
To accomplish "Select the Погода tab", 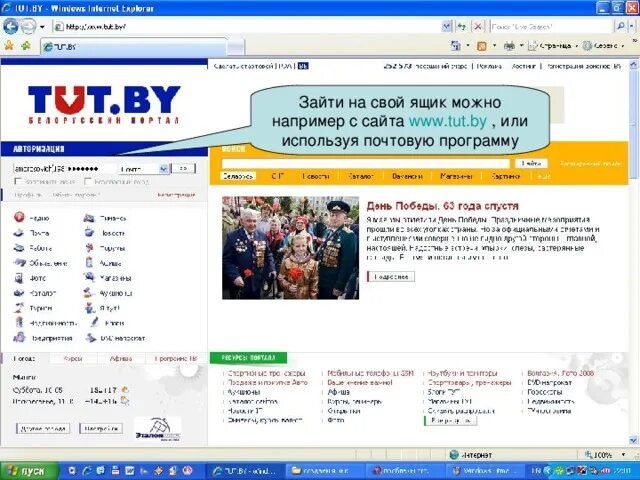I will [x=24, y=358].
